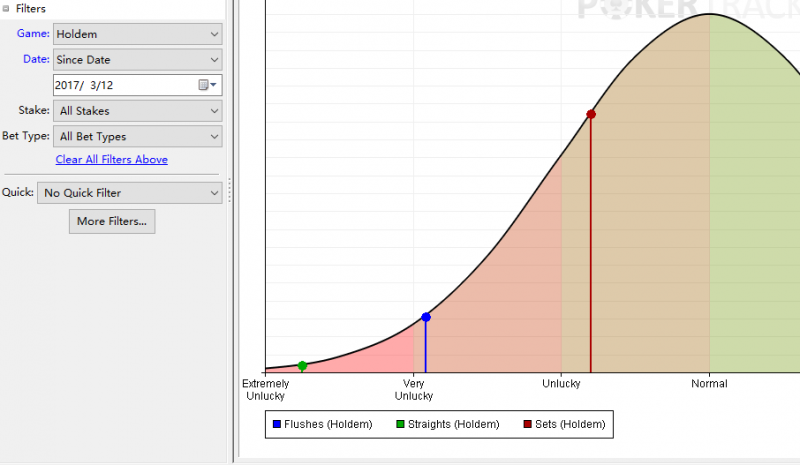Select the red Sets dot on the curve
The width and height of the screenshot is (800, 465).
(591, 114)
